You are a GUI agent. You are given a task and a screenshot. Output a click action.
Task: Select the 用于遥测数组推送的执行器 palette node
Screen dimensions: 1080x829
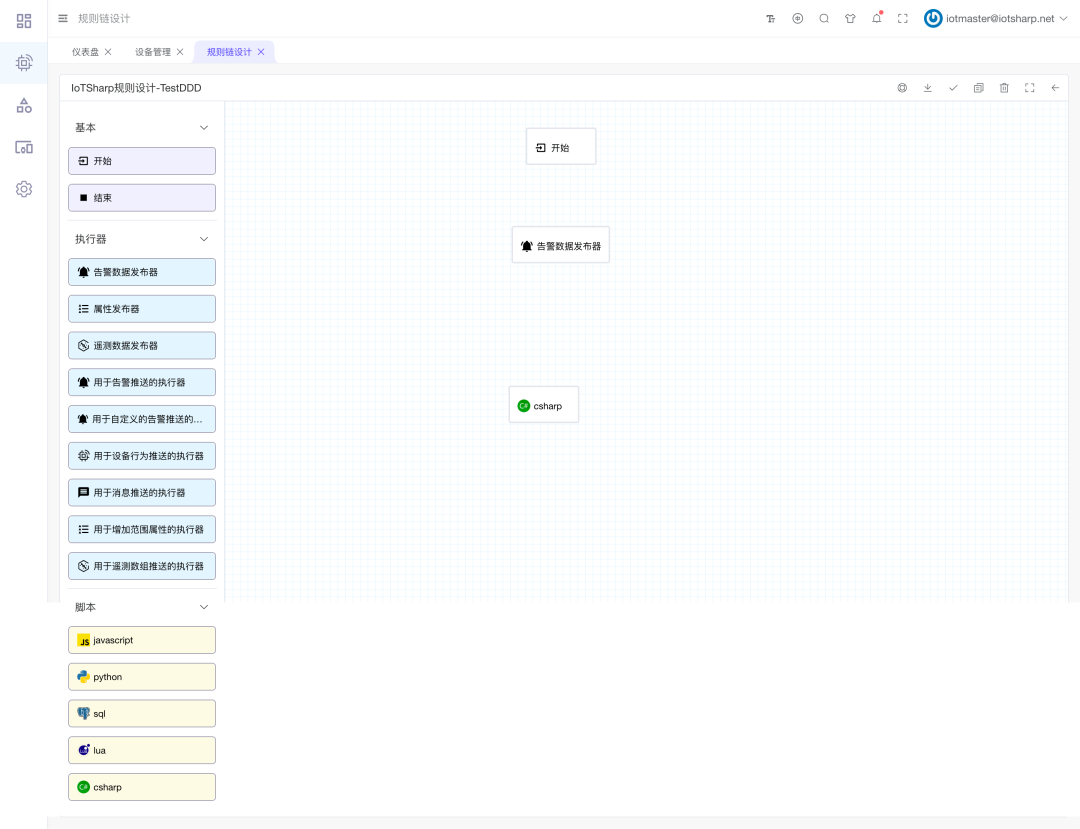142,566
